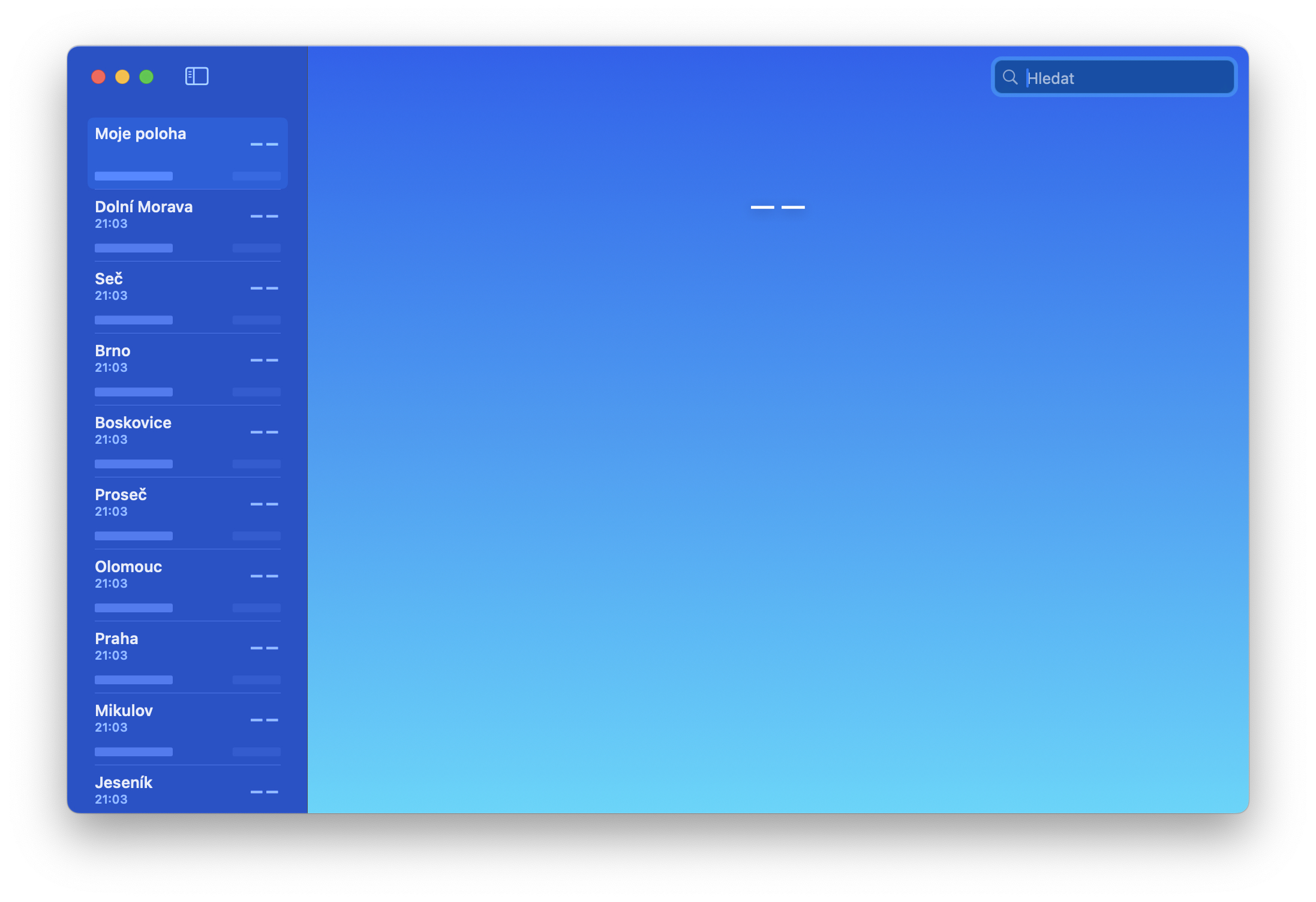Viewport: 1316px width, 902px height.
Task: Click the loading bar under Praha
Action: 134,679
